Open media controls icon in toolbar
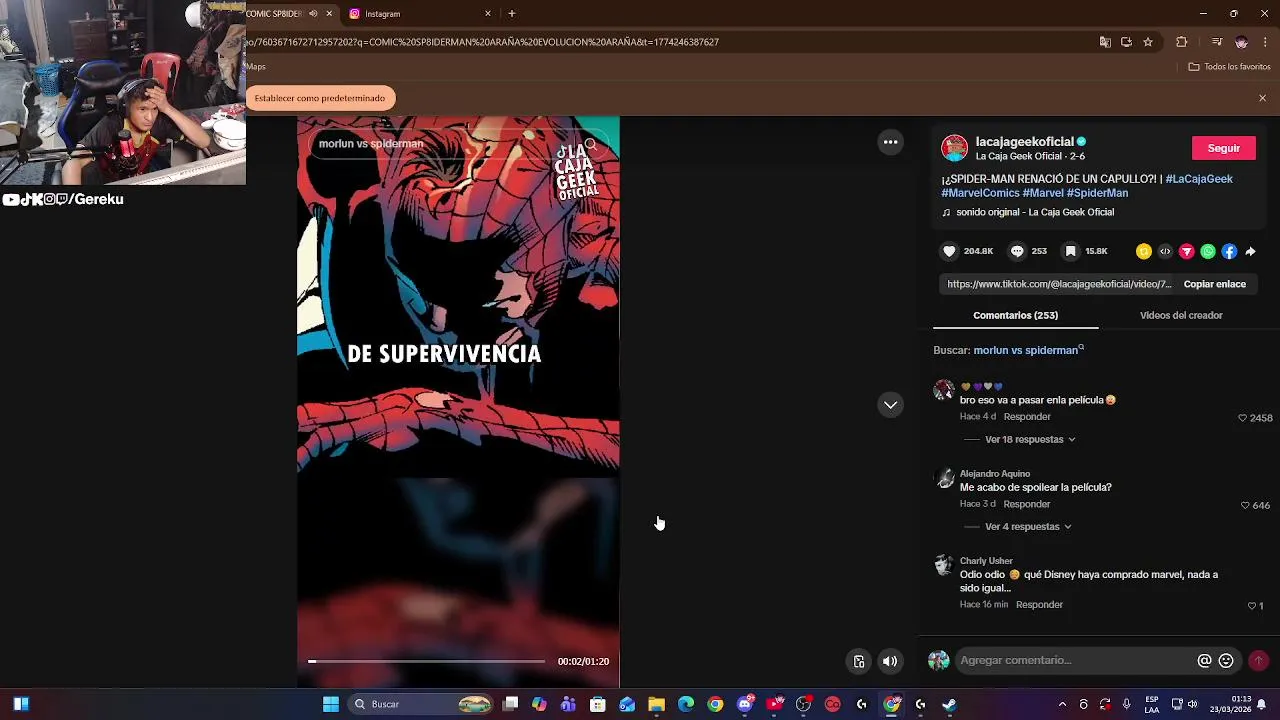The width and height of the screenshot is (1280, 720). 1216,42
